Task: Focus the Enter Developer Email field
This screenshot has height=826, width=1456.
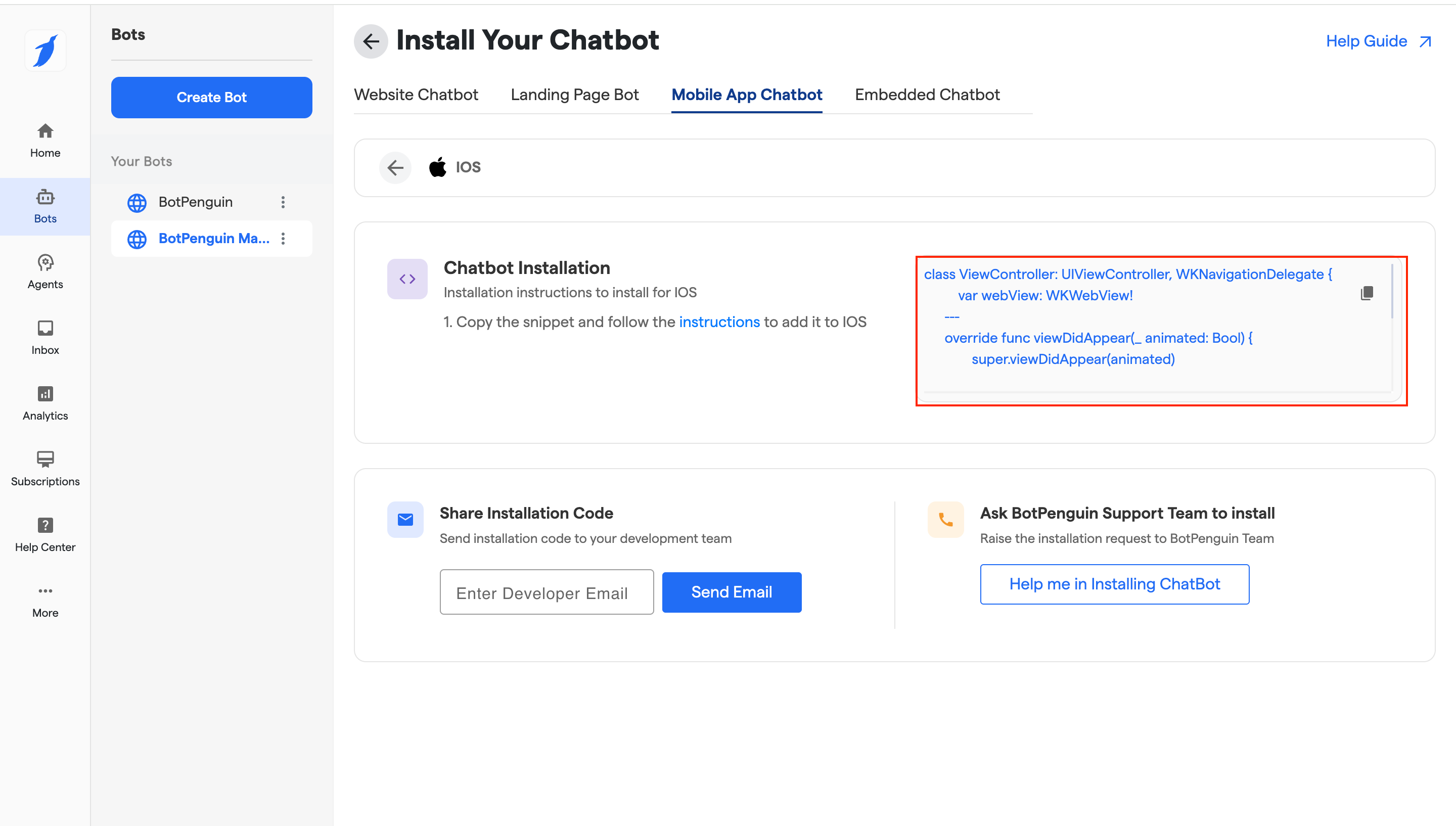Action: pyautogui.click(x=546, y=592)
